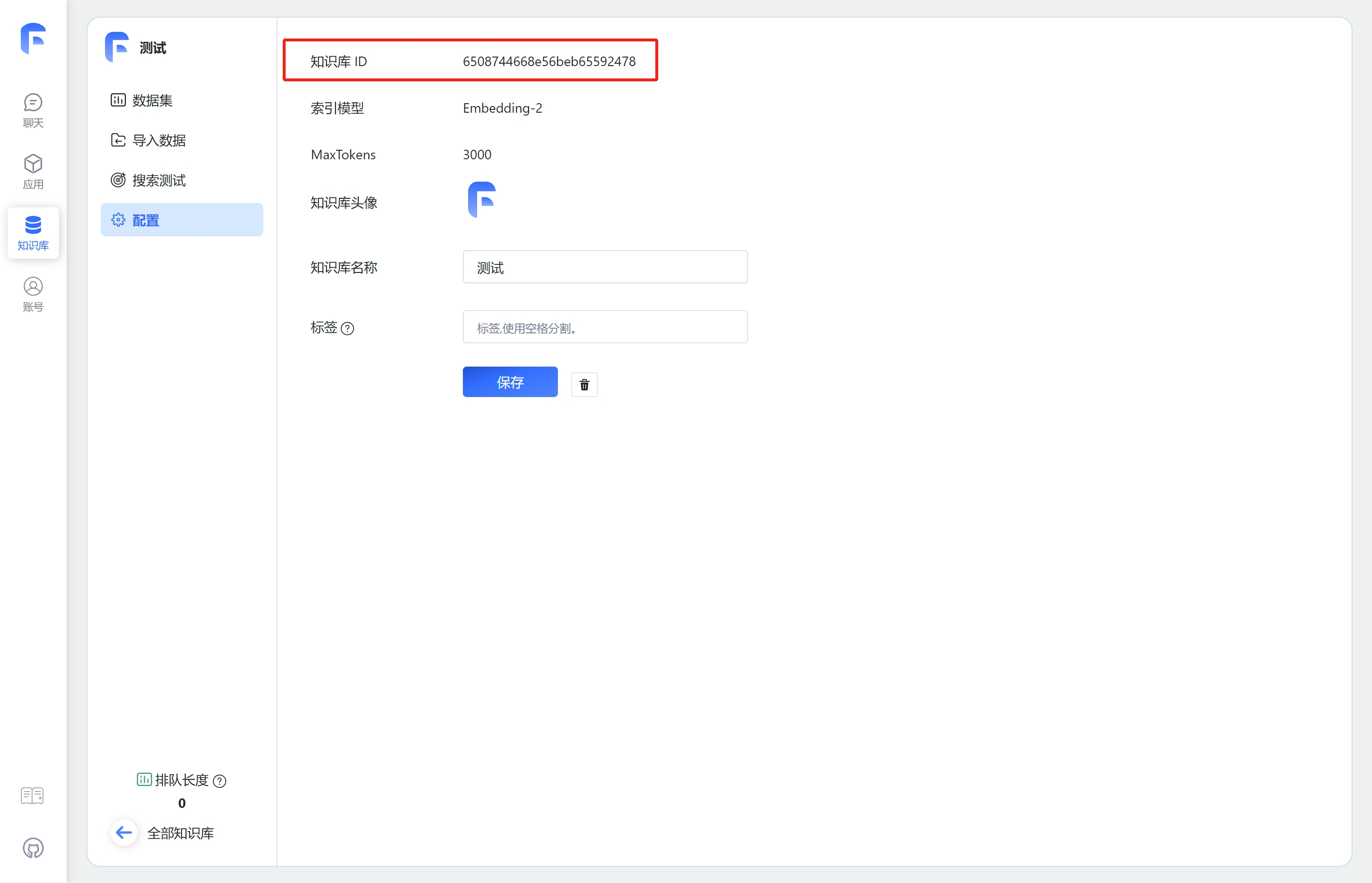
Task: Click the 全部知识库 link text
Action: pyautogui.click(x=181, y=833)
